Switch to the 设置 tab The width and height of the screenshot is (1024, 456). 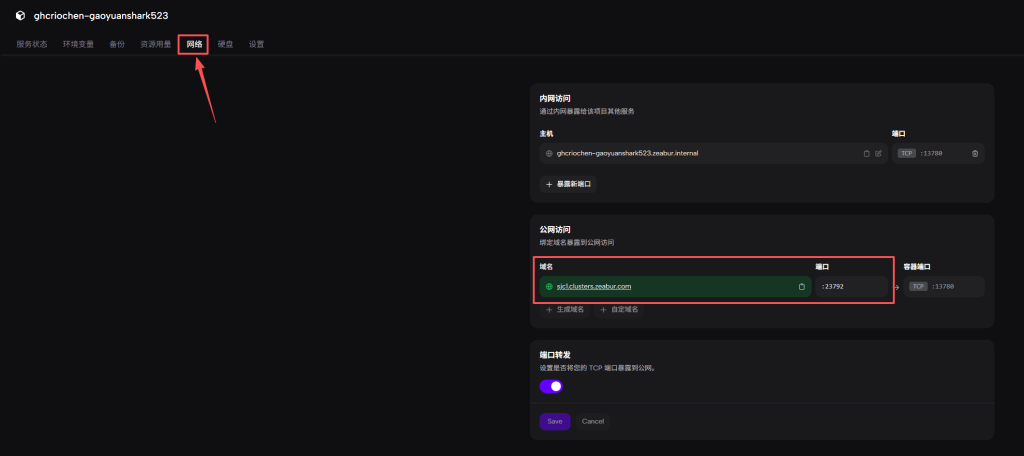pyautogui.click(x=257, y=44)
